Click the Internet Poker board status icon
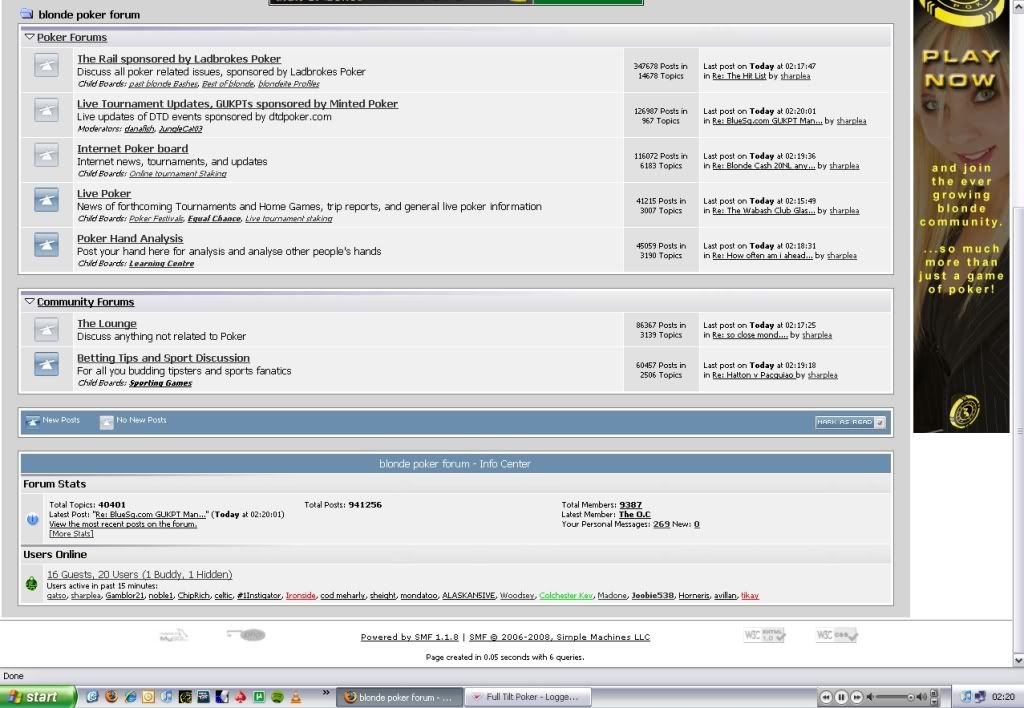The width and height of the screenshot is (1024, 708). click(46, 155)
